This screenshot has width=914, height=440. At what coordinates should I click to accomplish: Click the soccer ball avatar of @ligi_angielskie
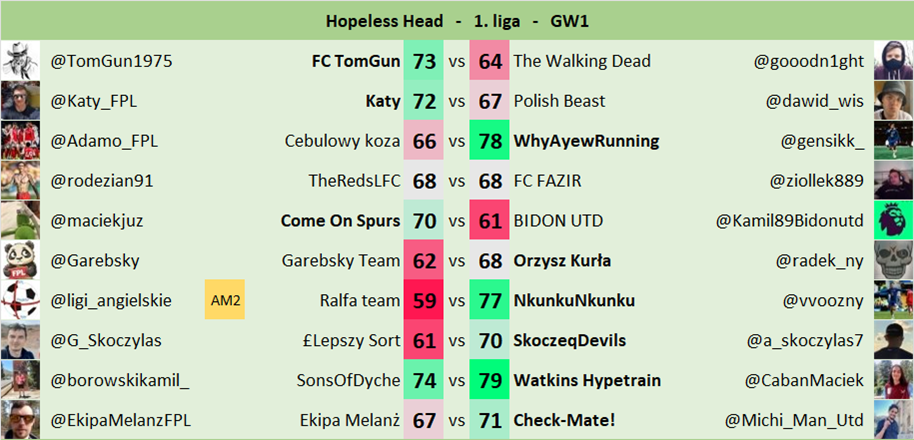(20, 300)
